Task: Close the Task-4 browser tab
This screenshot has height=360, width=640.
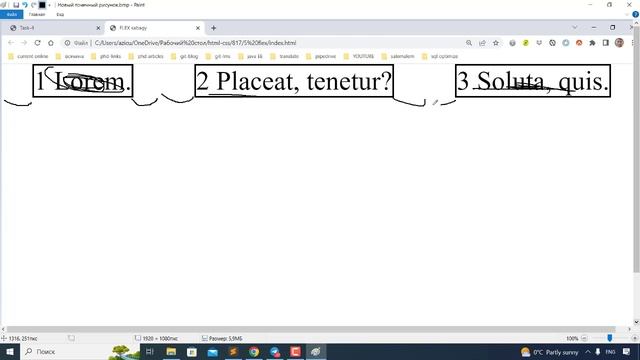Action: point(98,28)
